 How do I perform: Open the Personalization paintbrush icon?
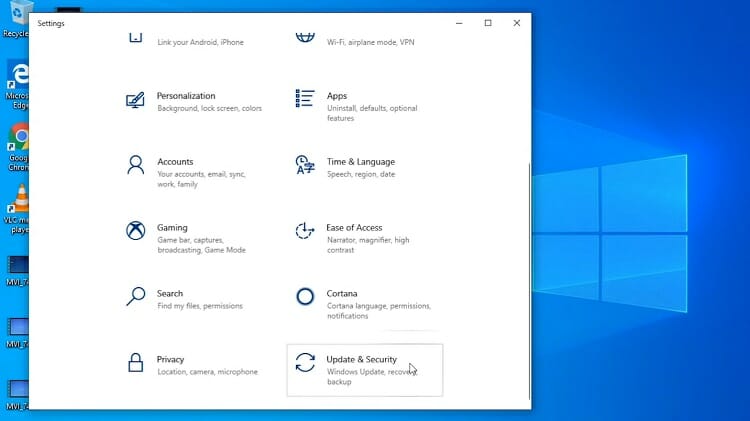click(x=135, y=100)
